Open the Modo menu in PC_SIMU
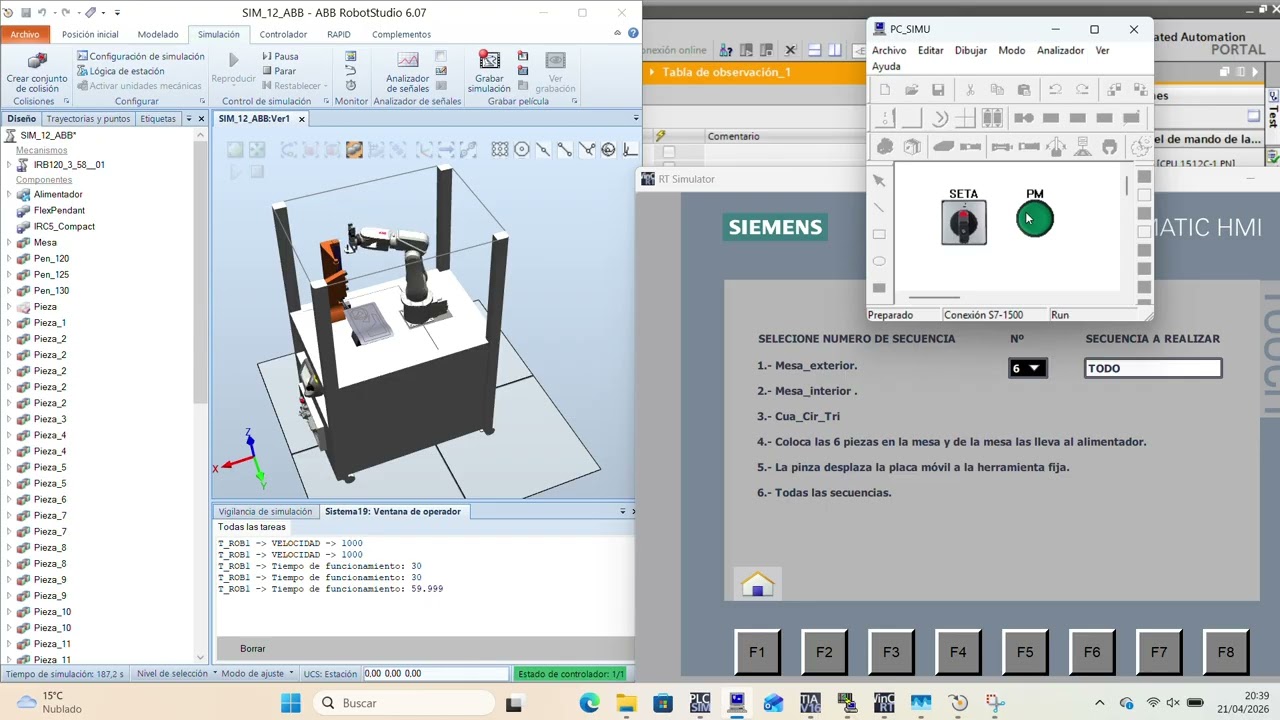The width and height of the screenshot is (1280, 720). (x=1011, y=50)
